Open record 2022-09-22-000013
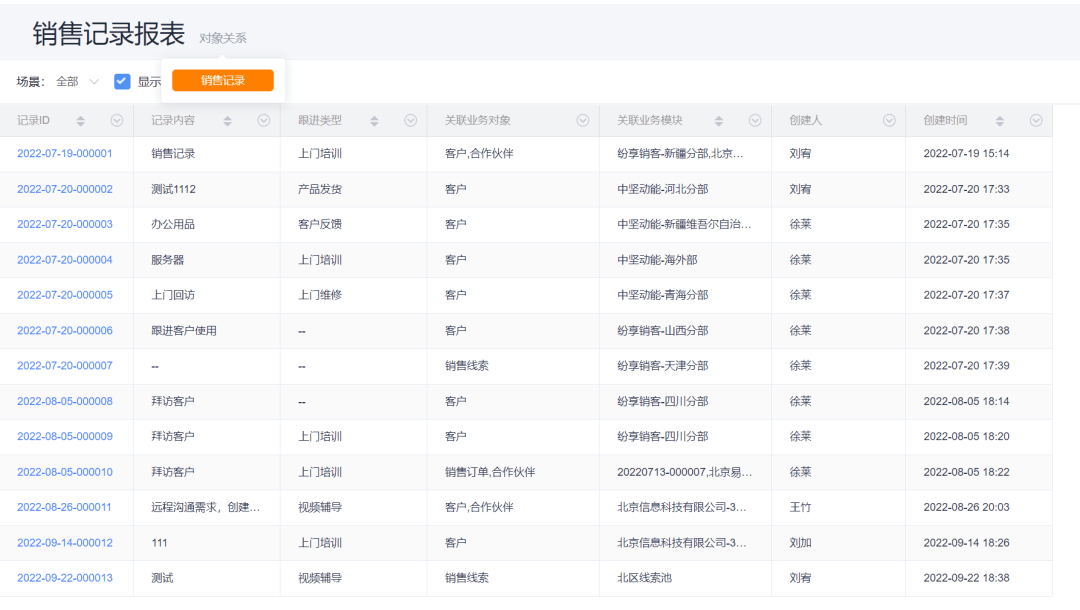This screenshot has width=1080, height=610. (65, 578)
